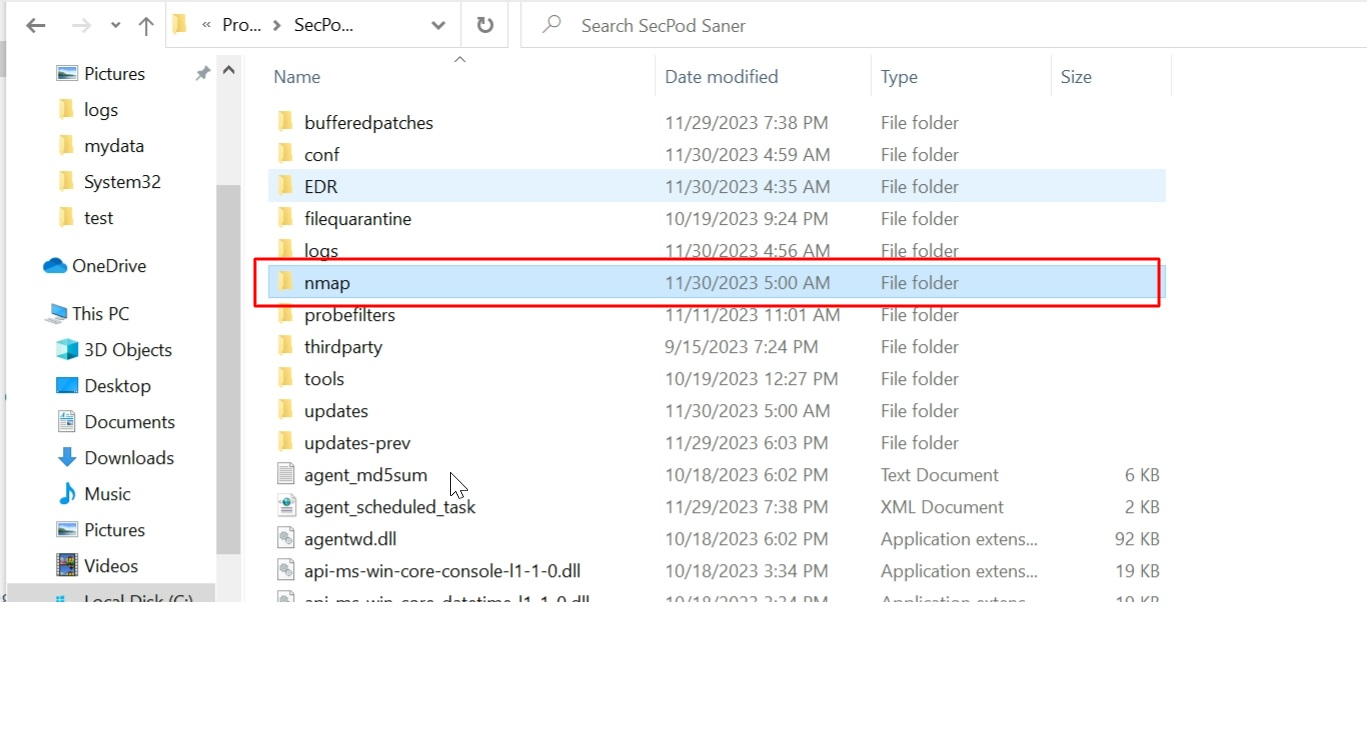
Task: Open OneDrive in the navigation pane
Action: [x=108, y=266]
